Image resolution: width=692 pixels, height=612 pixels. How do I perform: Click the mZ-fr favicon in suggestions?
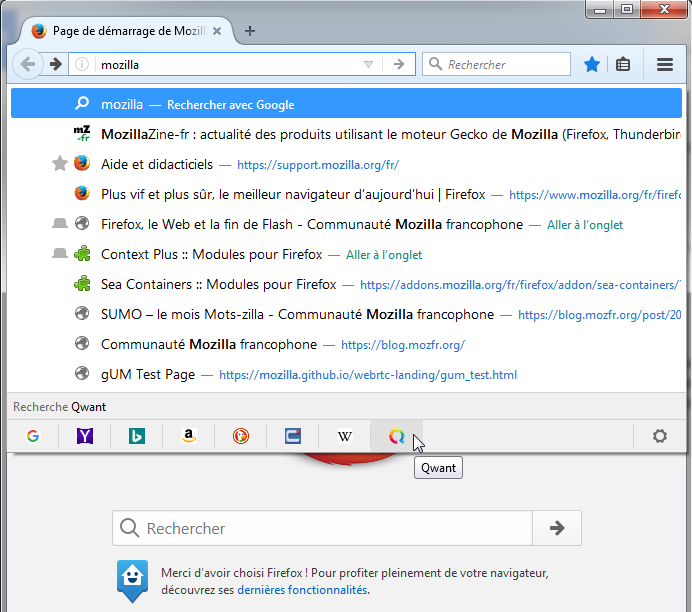(x=82, y=133)
